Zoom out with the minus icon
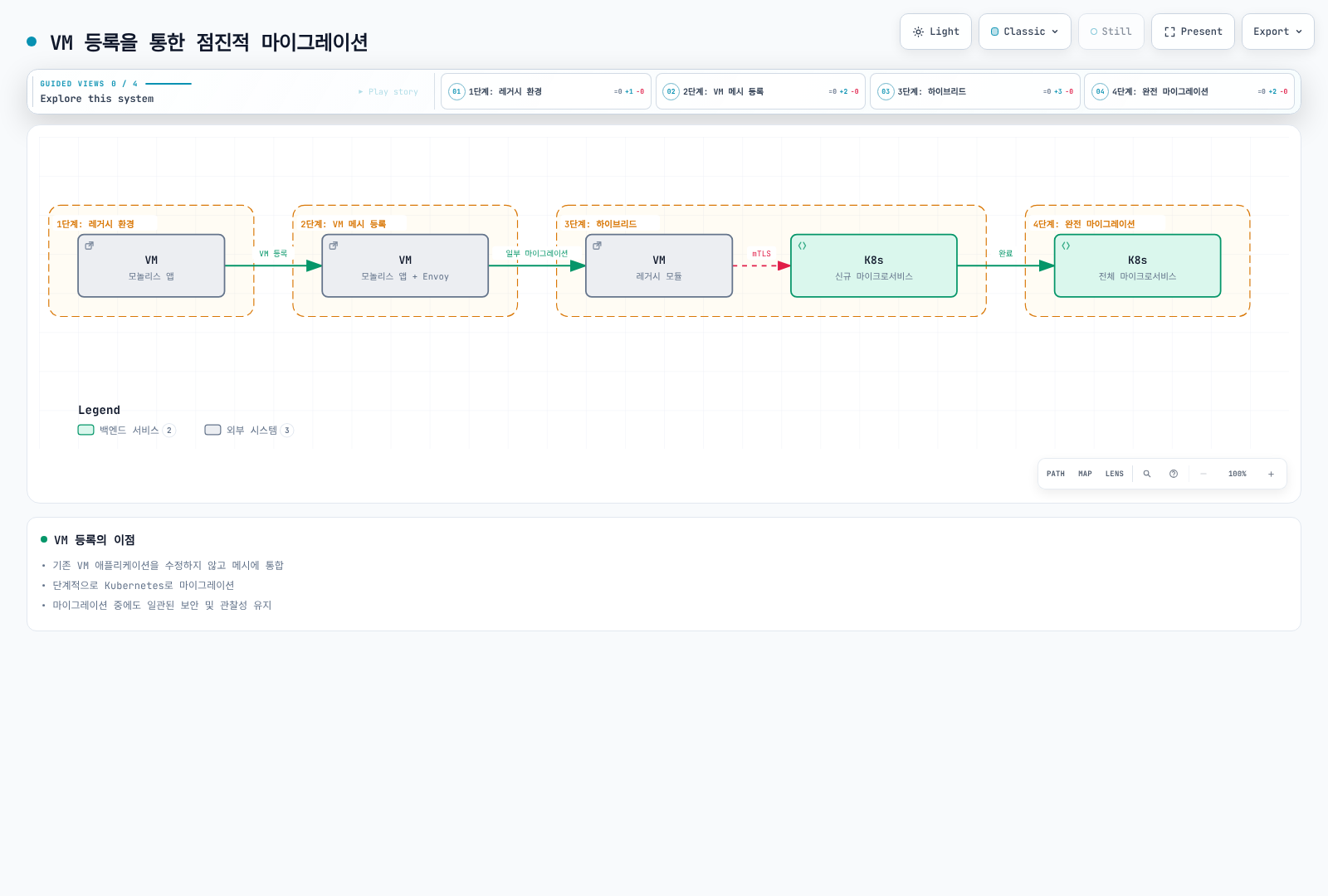The image size is (1328, 896). (1203, 474)
